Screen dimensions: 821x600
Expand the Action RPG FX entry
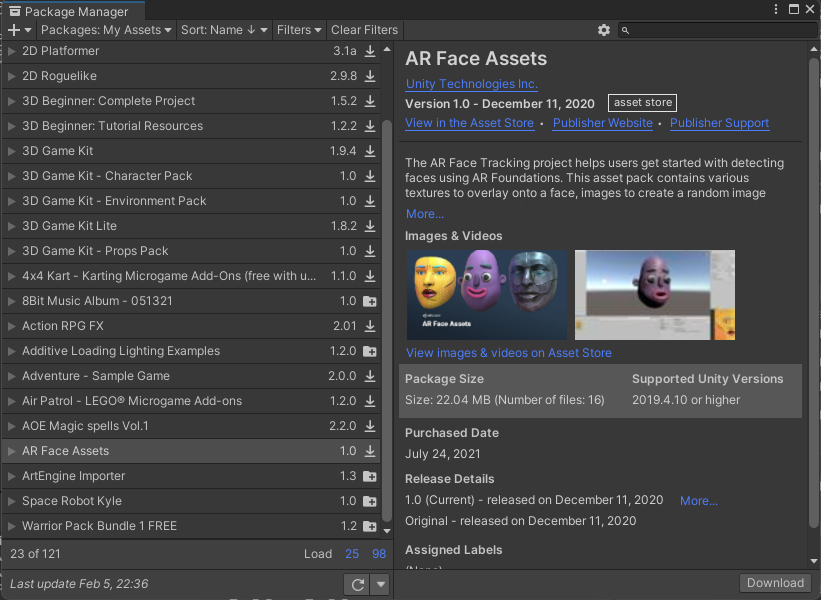pos(12,326)
